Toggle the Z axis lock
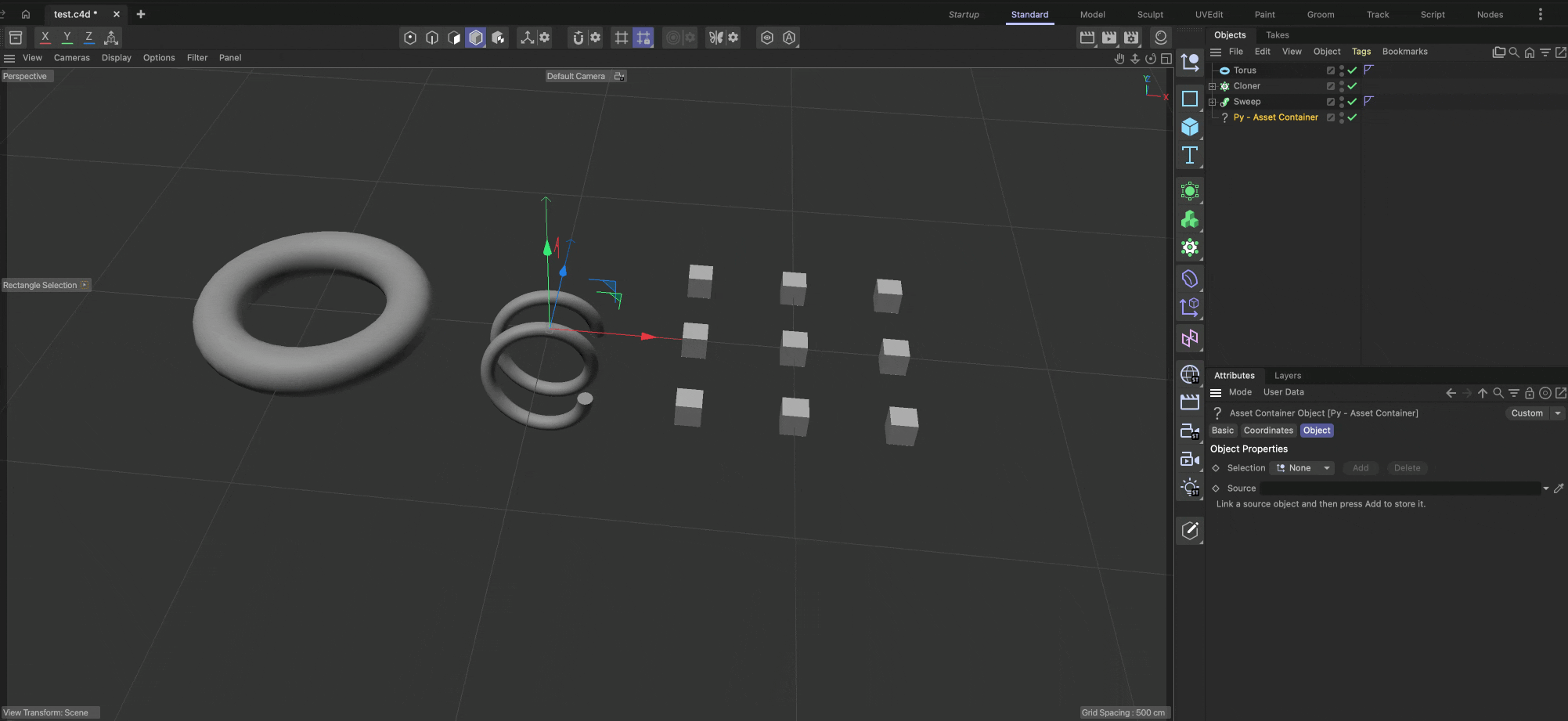The width and height of the screenshot is (1568, 721). click(89, 38)
